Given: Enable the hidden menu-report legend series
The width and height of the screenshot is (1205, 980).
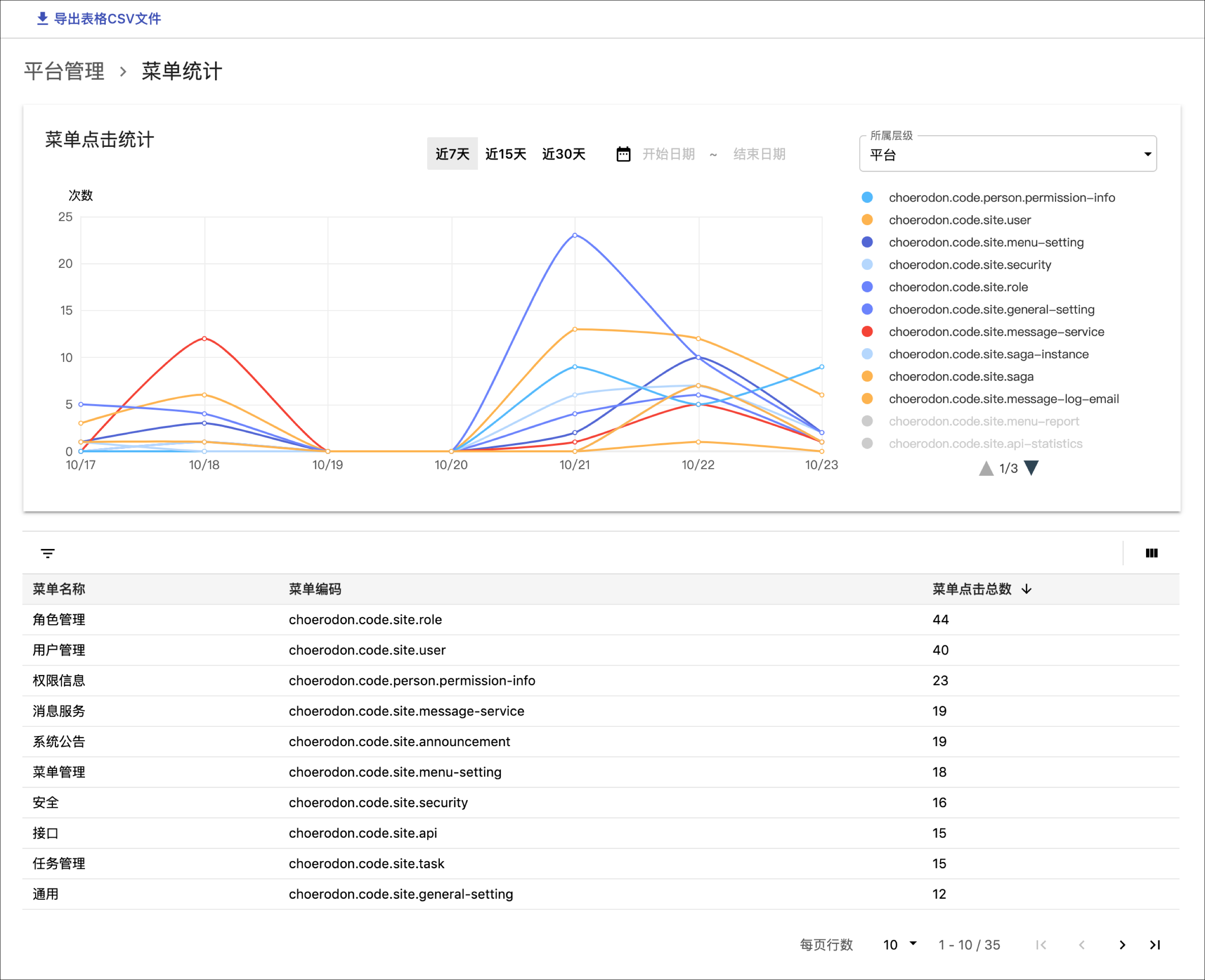Looking at the screenshot, I should [970, 421].
